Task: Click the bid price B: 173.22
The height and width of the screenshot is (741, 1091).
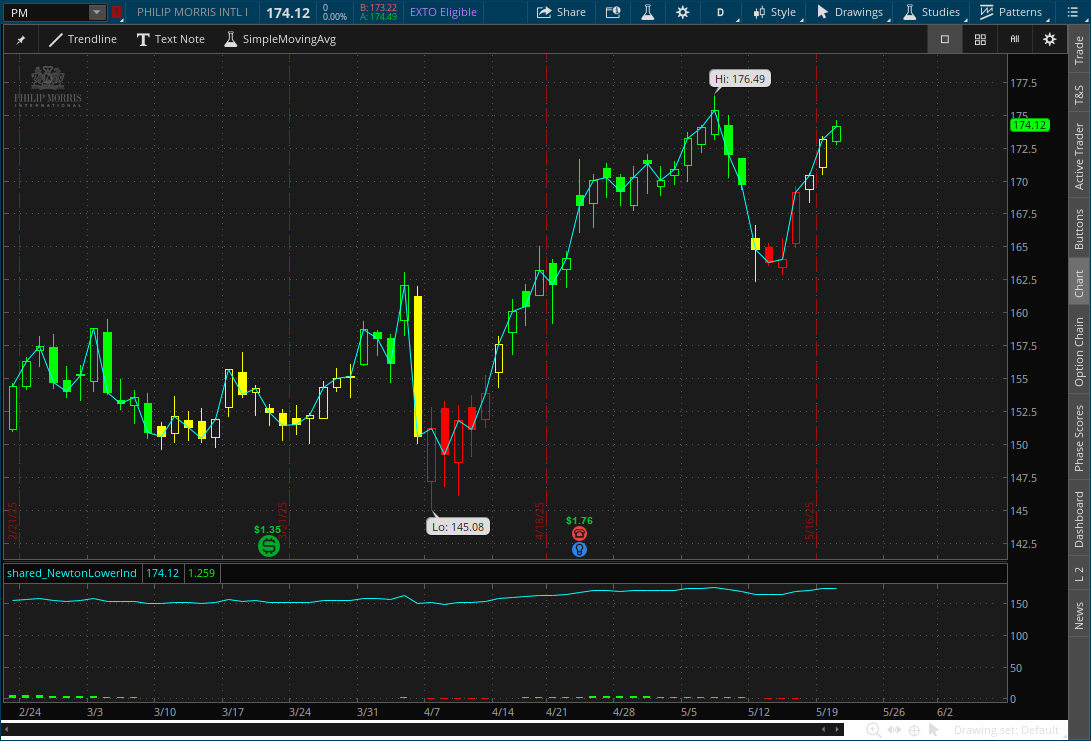Action: 379,8
